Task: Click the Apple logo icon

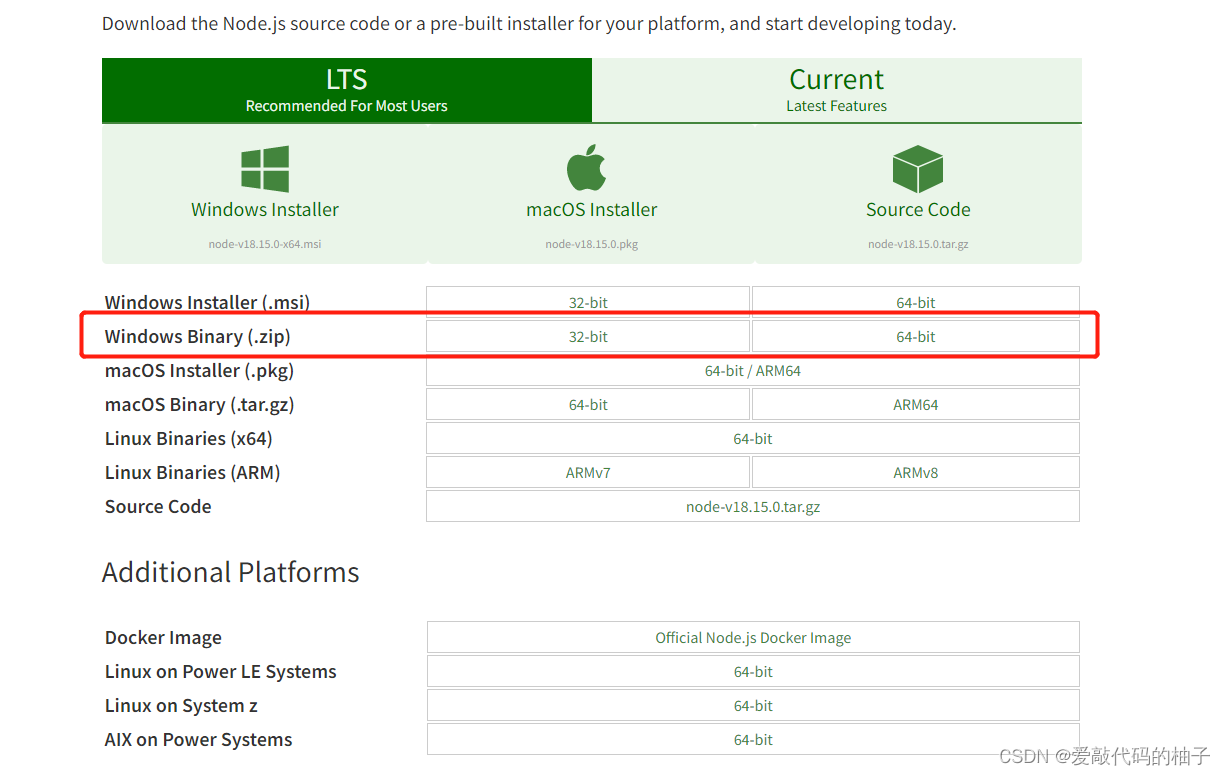Action: [x=587, y=167]
